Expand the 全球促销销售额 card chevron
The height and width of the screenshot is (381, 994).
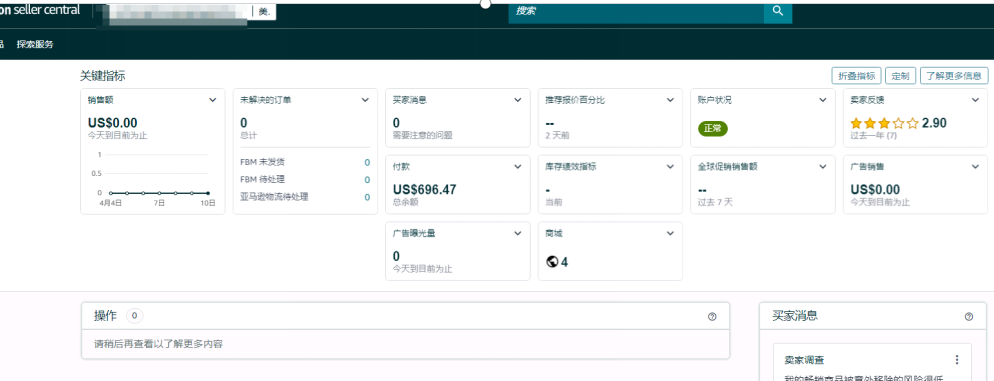pos(823,166)
